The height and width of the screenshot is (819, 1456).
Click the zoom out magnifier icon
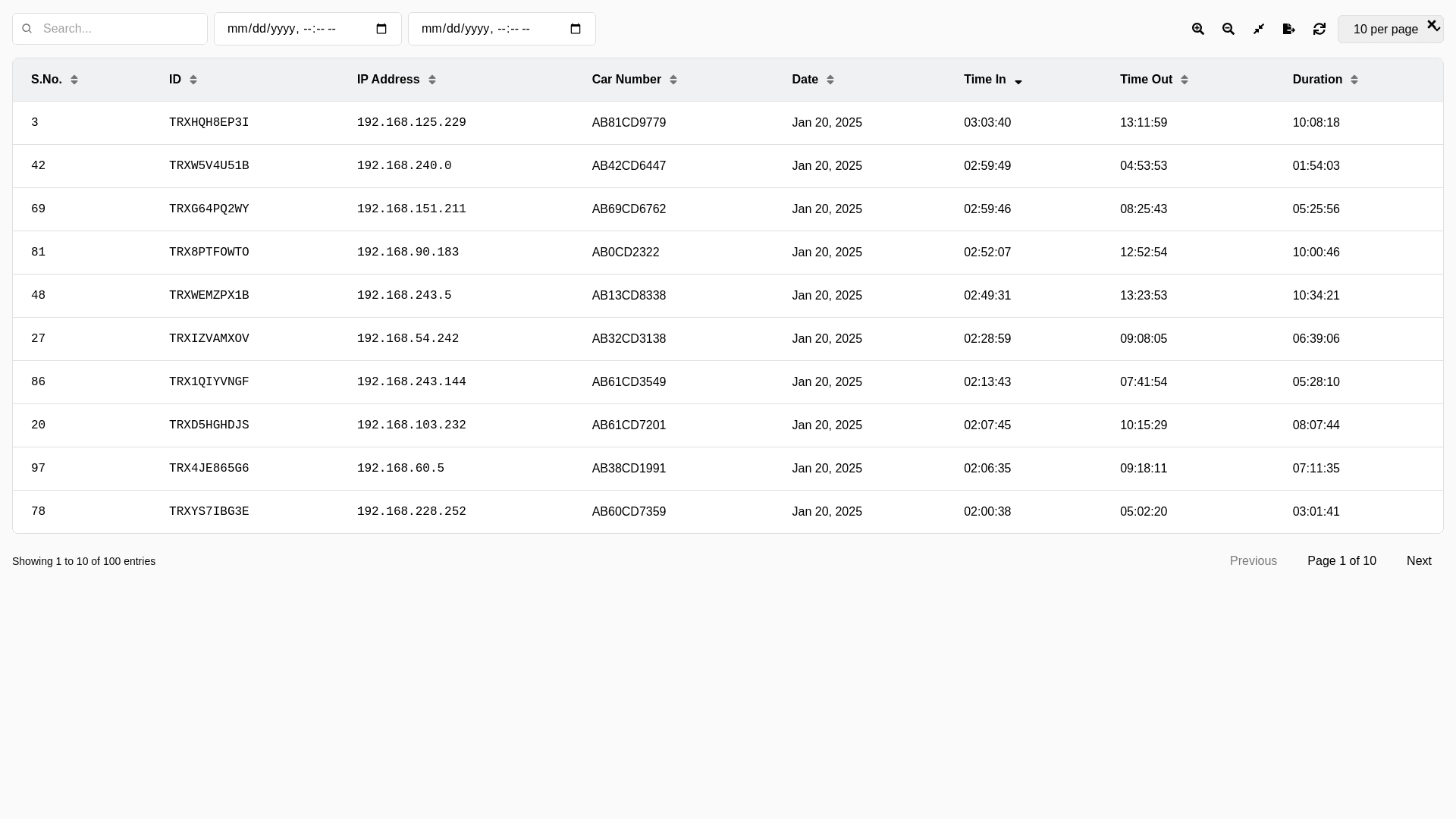click(1228, 29)
